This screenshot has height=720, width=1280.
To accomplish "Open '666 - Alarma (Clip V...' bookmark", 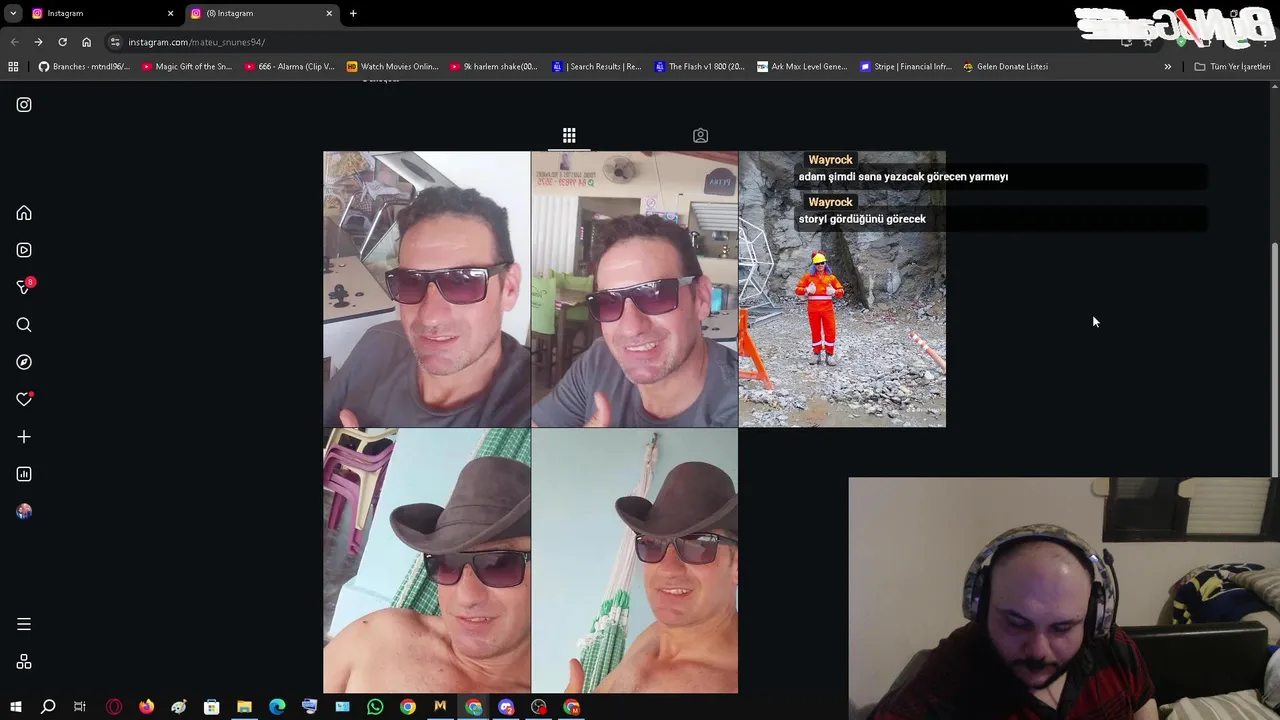I will [290, 66].
